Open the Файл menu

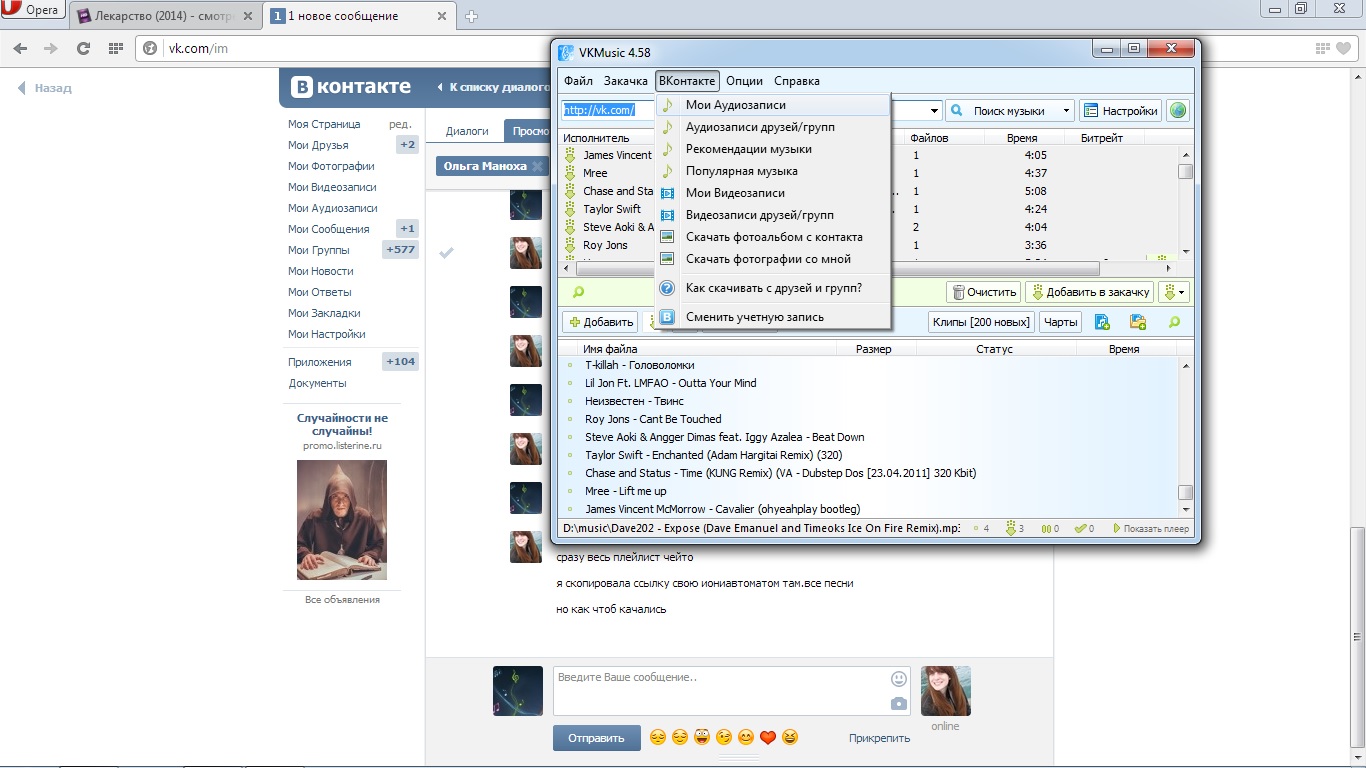[x=578, y=81]
